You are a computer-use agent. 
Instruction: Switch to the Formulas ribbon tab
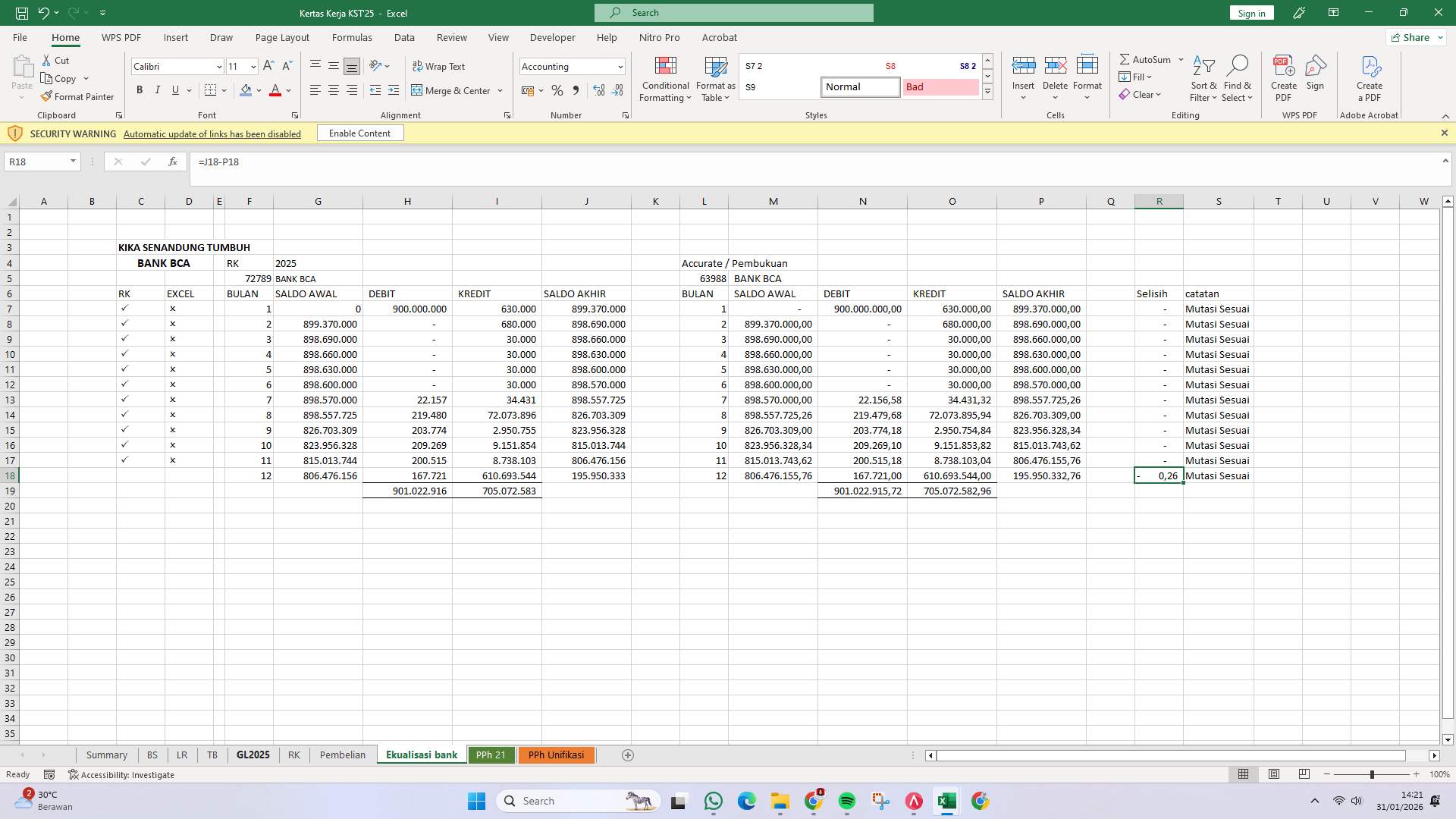pyautogui.click(x=352, y=37)
